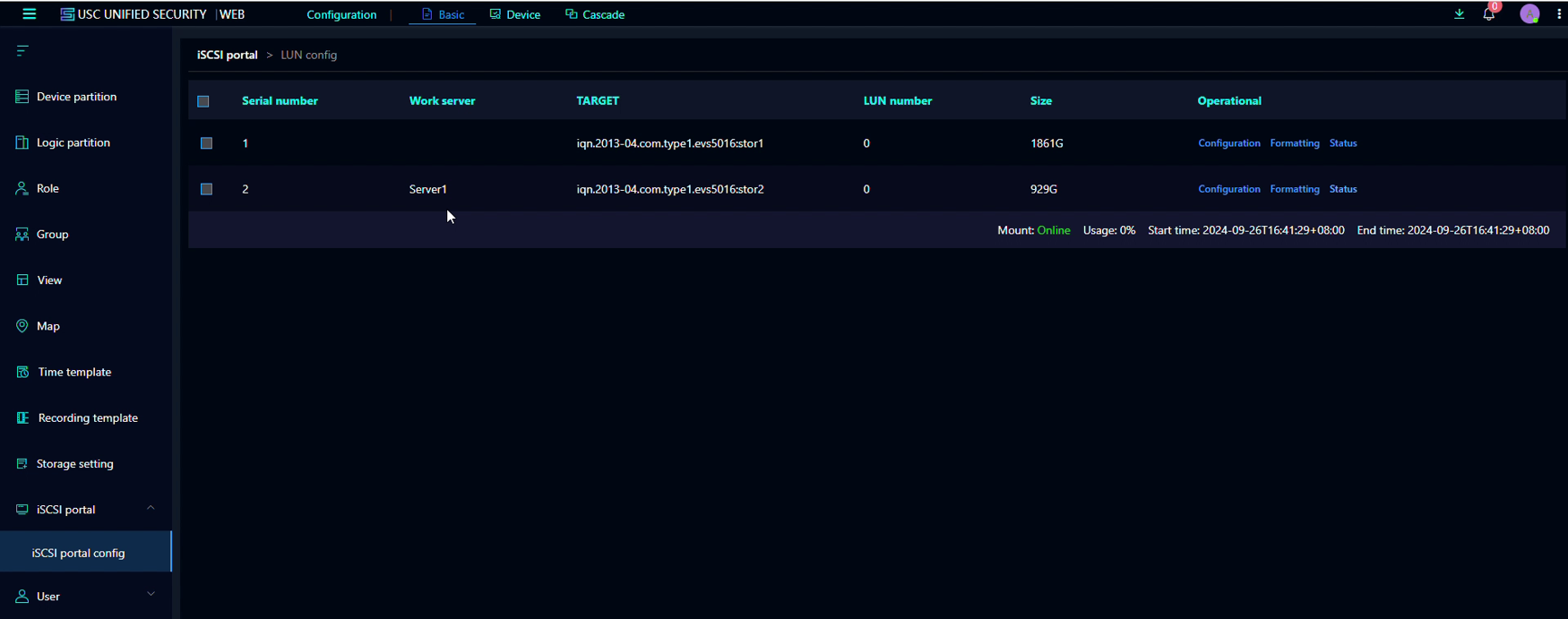Image resolution: width=1568 pixels, height=619 pixels.
Task: Click the Recording template icon
Action: tap(22, 417)
